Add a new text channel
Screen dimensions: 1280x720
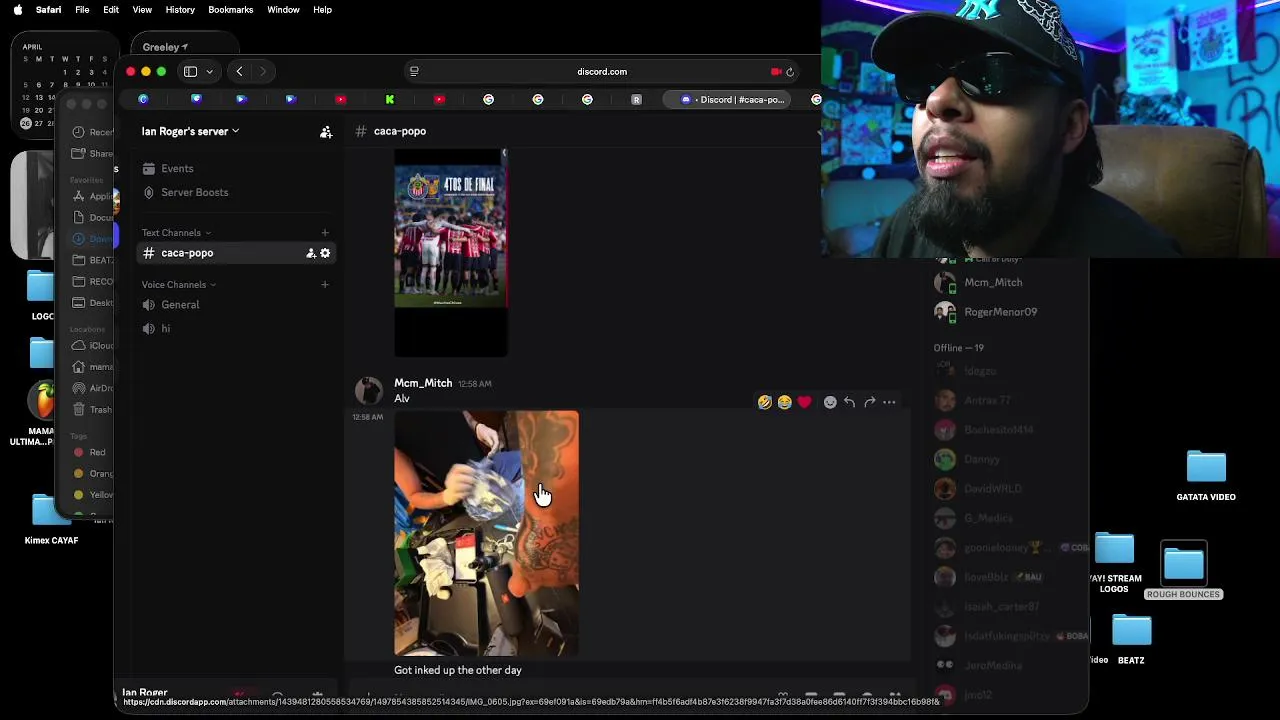324,233
